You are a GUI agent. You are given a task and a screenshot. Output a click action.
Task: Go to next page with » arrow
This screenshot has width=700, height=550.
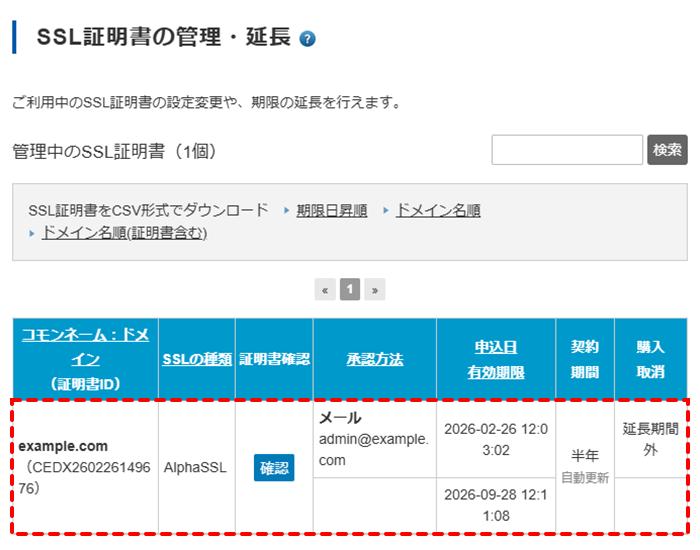coord(375,290)
